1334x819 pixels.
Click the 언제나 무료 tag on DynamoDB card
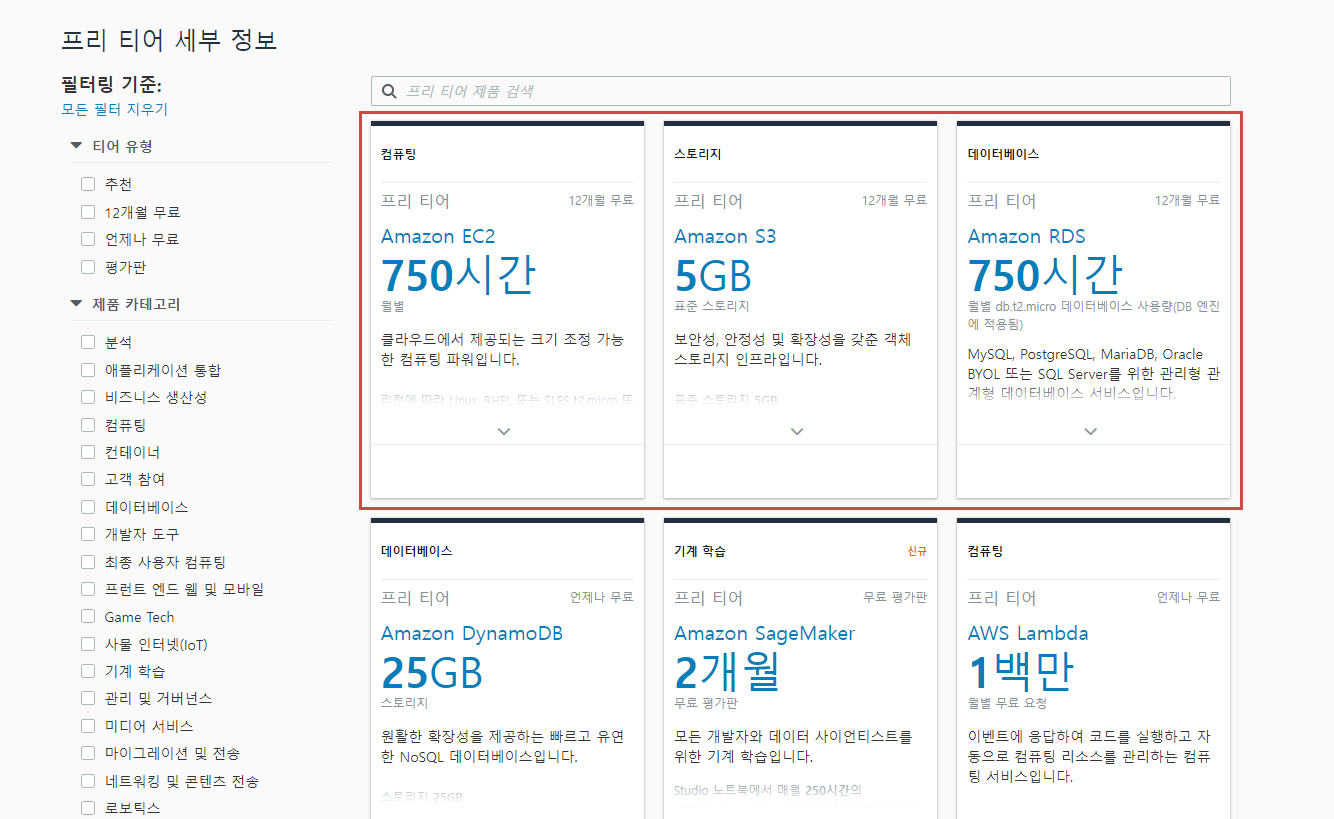click(602, 597)
